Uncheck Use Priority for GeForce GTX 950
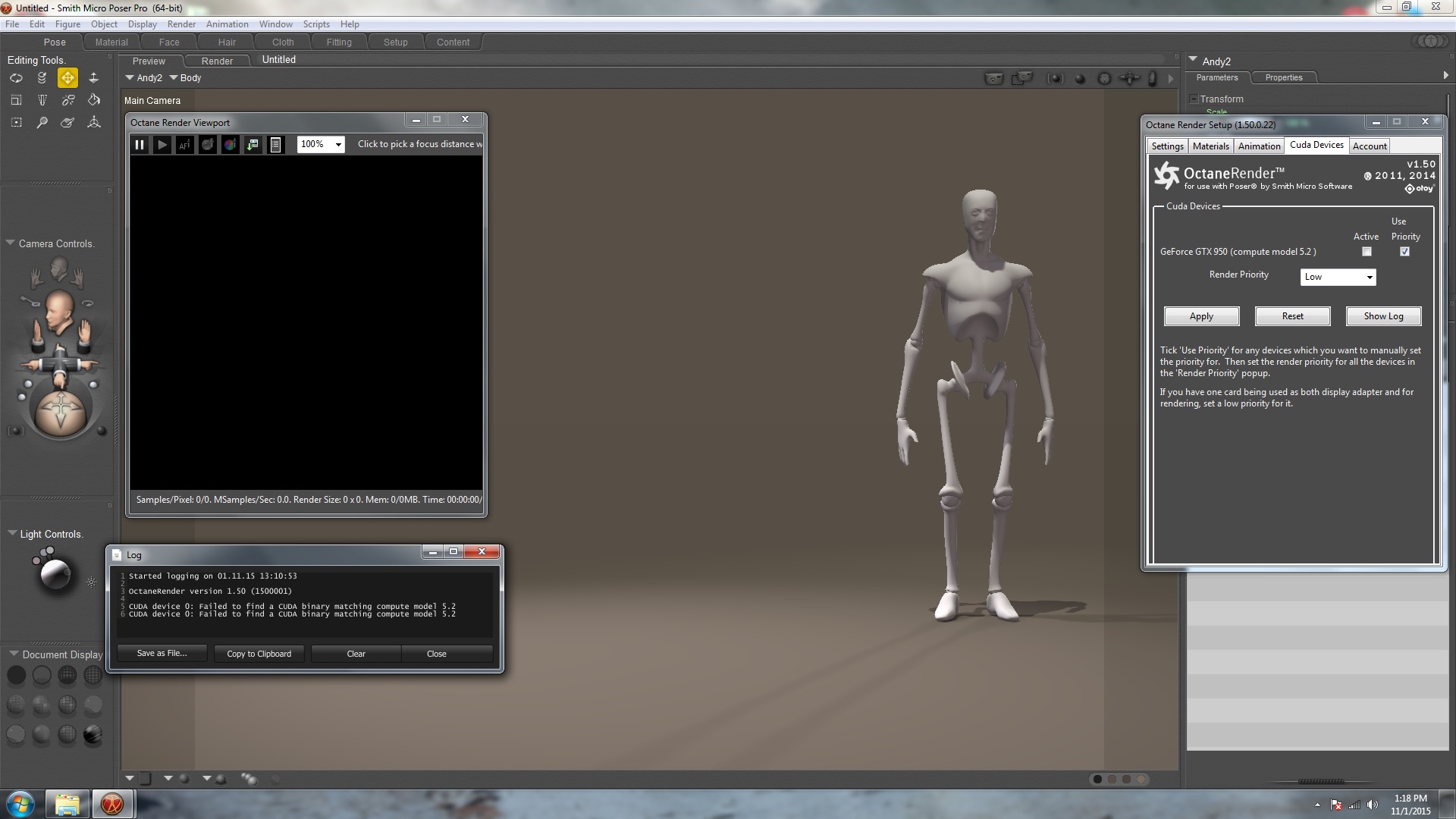The height and width of the screenshot is (819, 1456). (x=1404, y=252)
